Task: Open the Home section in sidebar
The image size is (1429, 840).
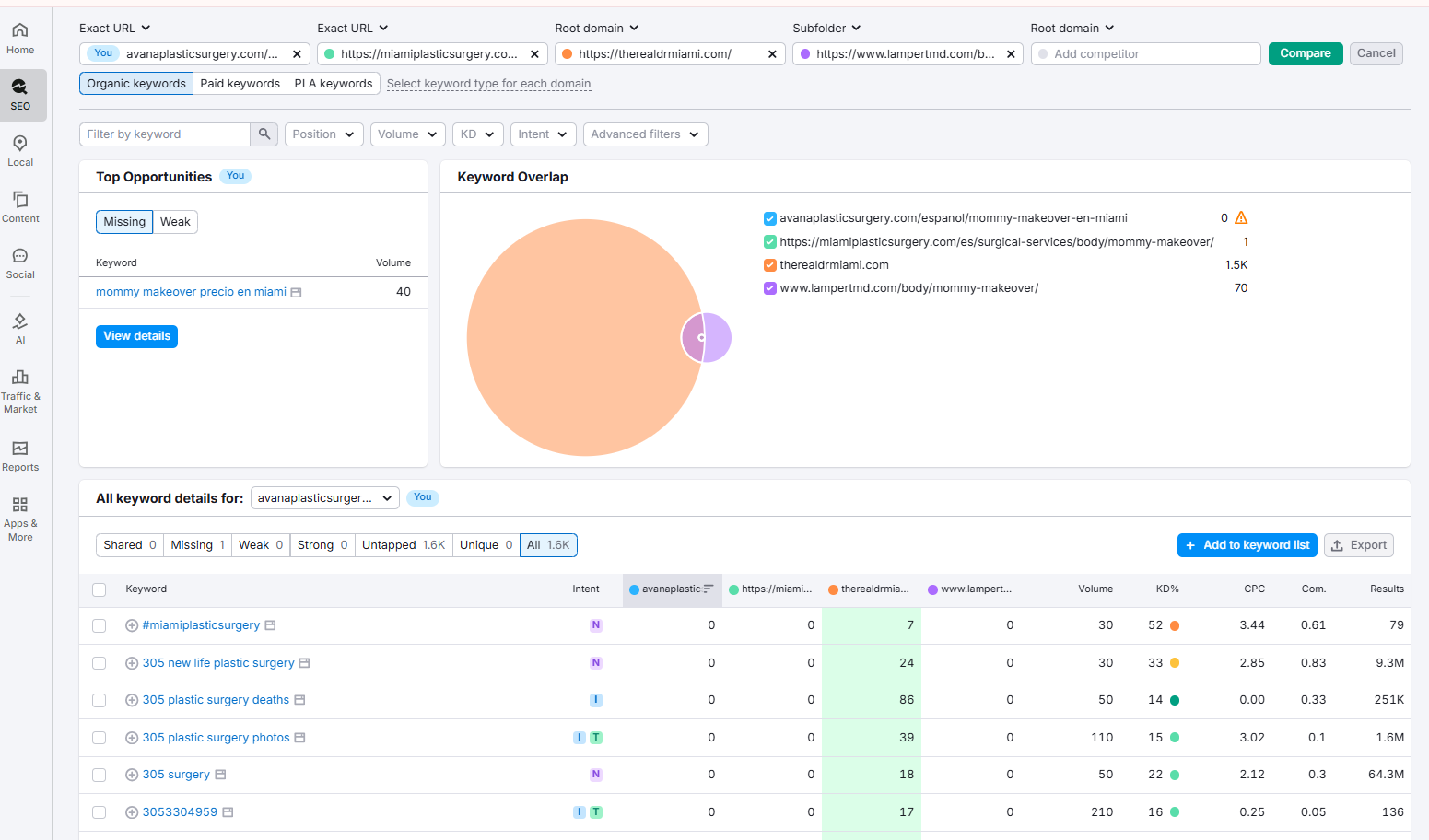Action: point(20,39)
